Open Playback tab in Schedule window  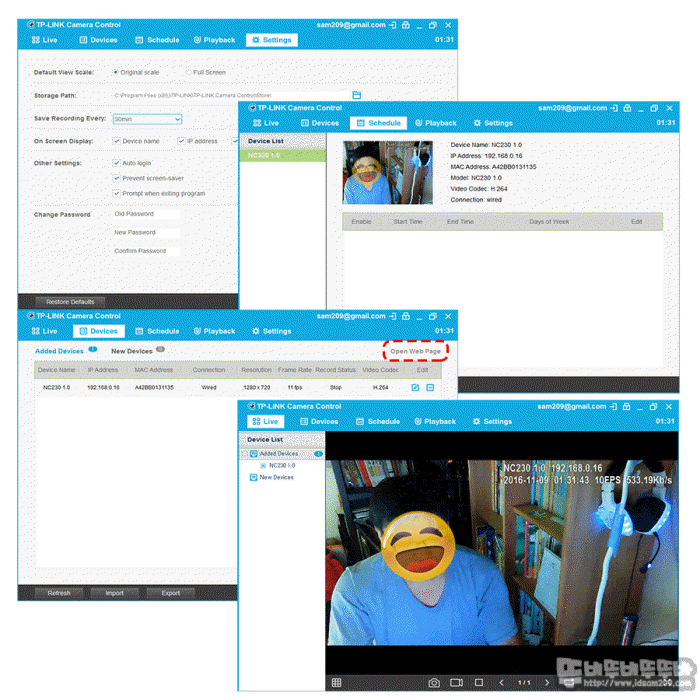[436, 123]
